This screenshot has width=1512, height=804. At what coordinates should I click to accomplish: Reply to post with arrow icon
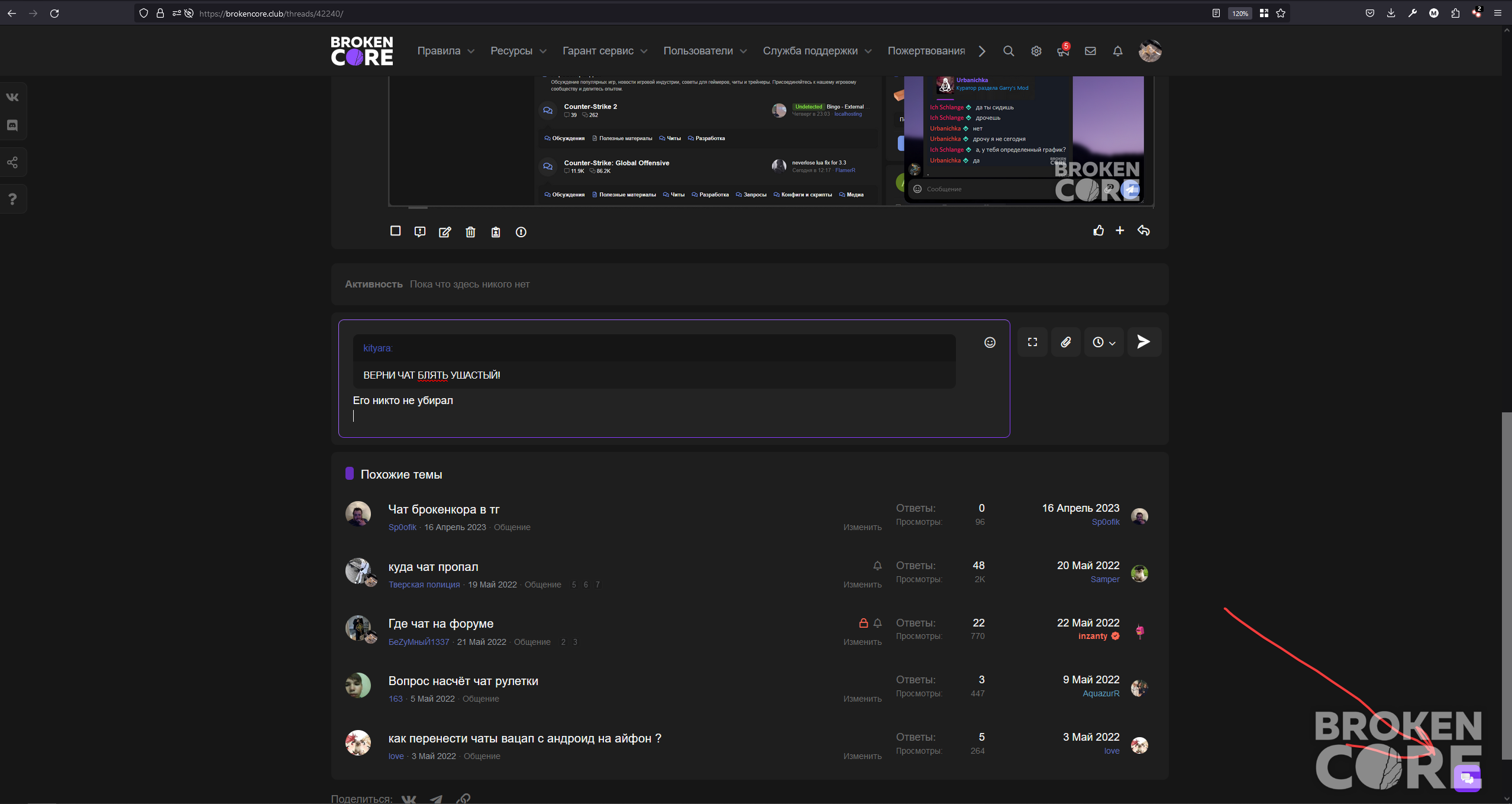1143,231
